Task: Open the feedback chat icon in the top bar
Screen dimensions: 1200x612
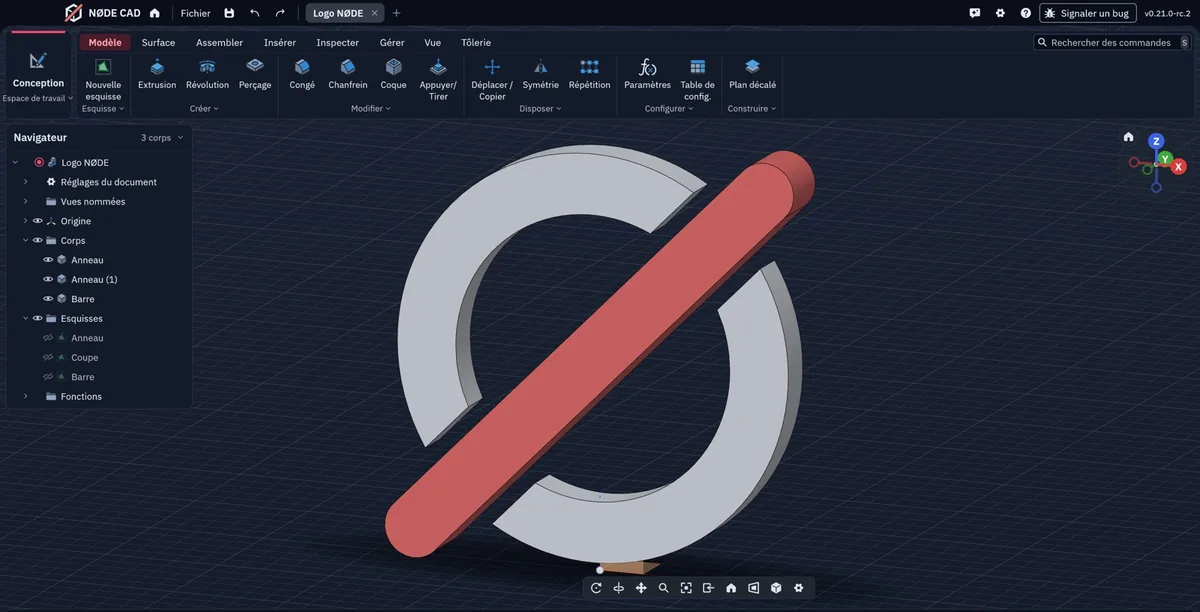Action: click(975, 13)
